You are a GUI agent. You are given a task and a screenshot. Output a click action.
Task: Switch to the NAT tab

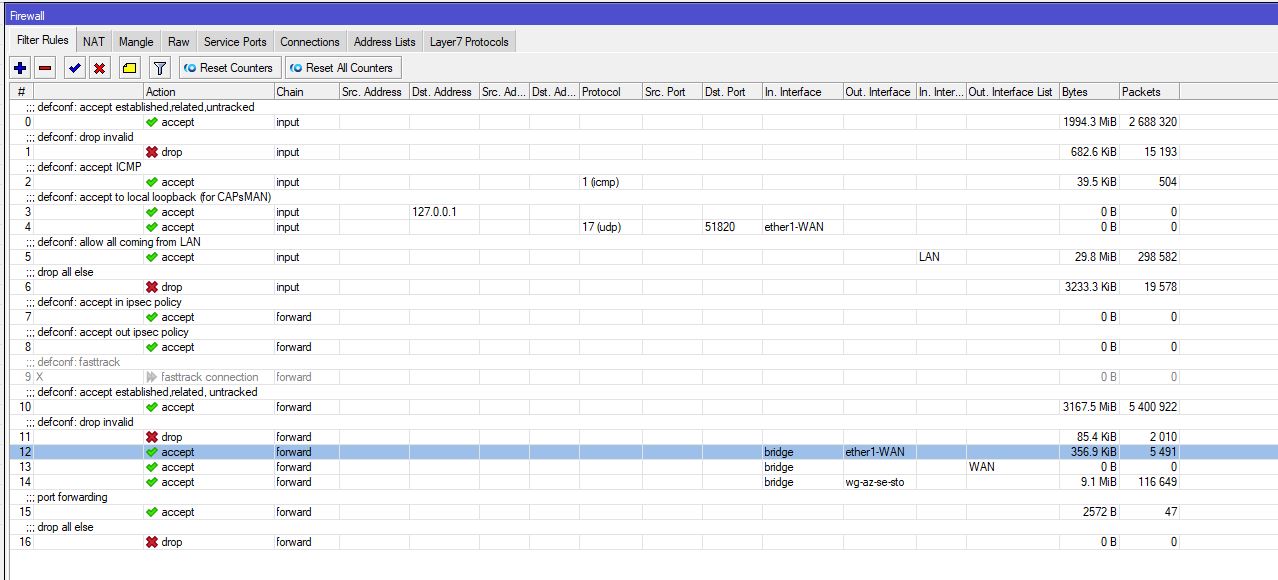[94, 42]
